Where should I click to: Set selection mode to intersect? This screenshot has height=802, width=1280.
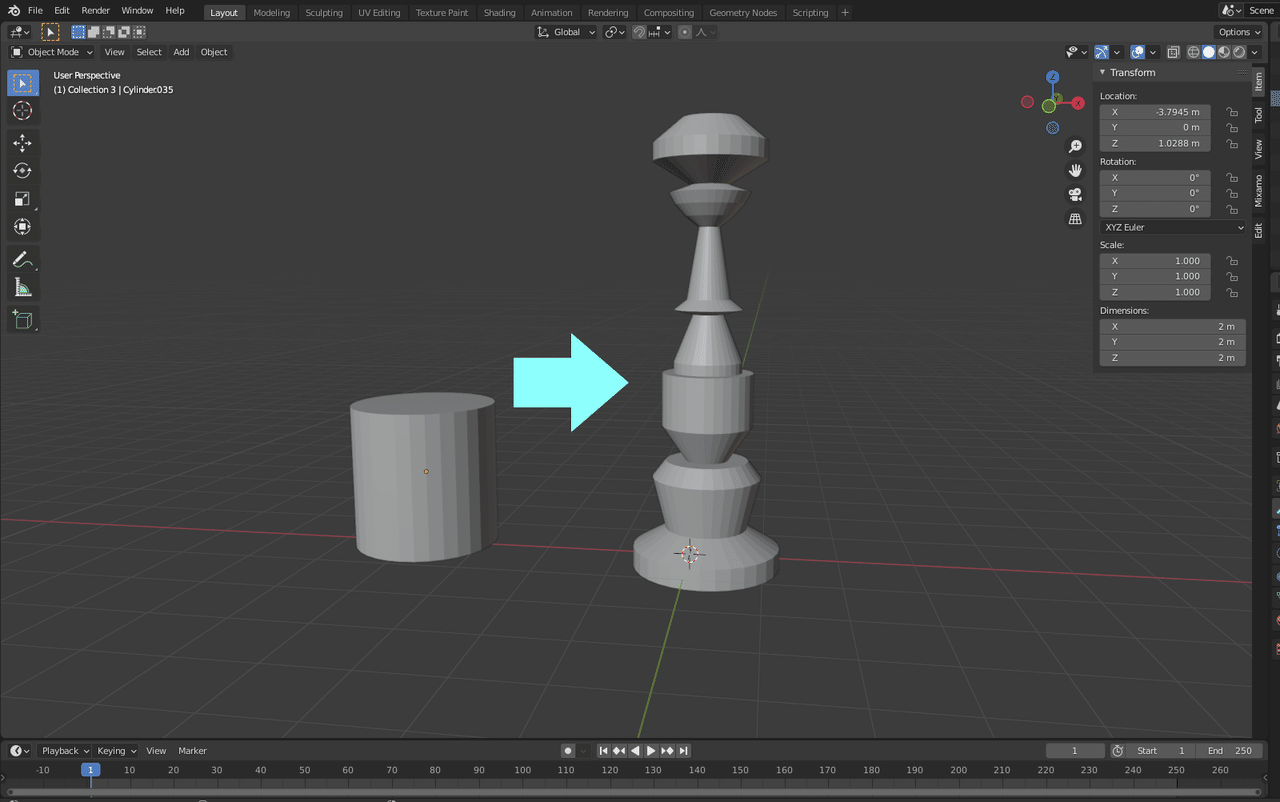tap(138, 32)
